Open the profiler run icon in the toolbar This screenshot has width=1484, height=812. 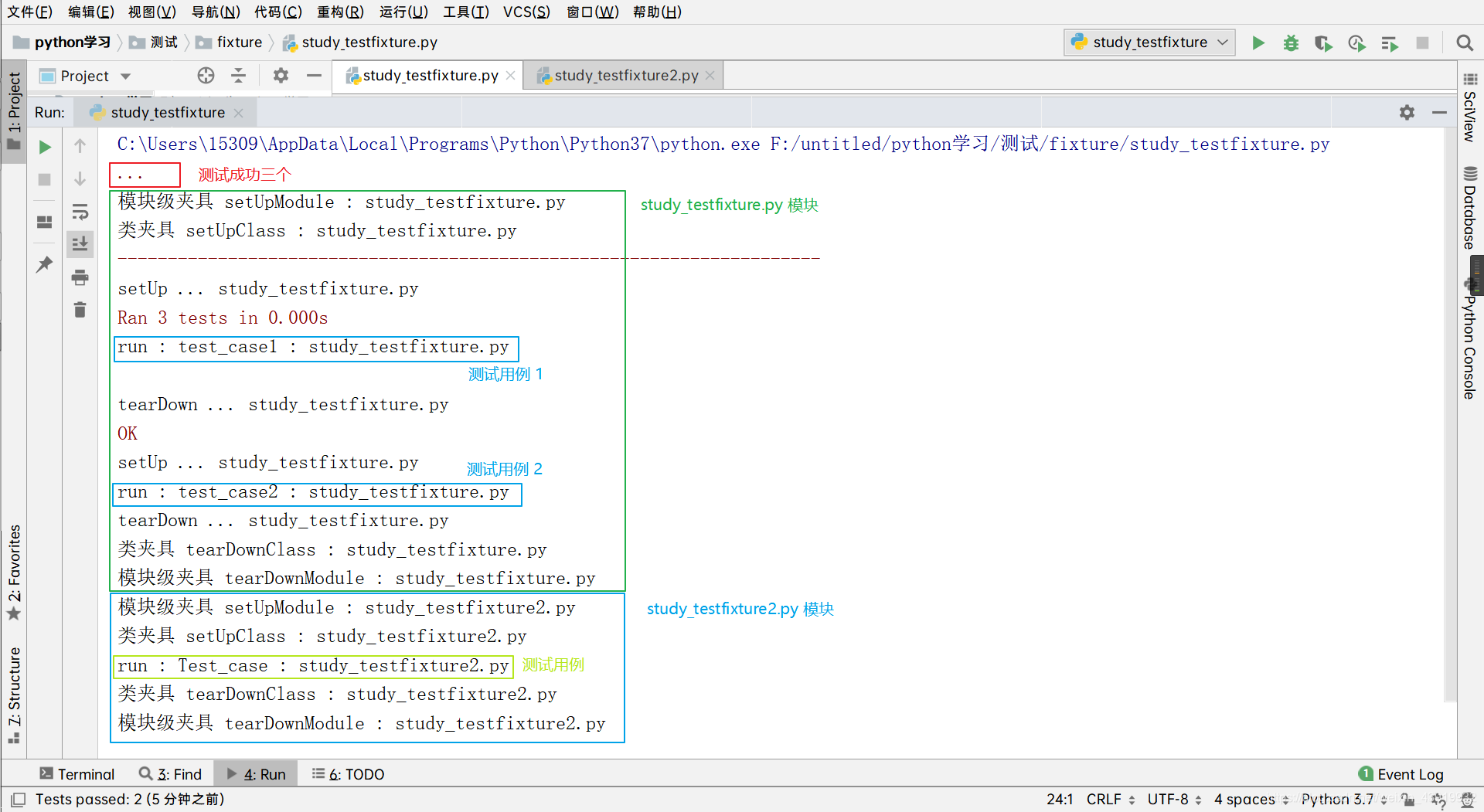pyautogui.click(x=1356, y=42)
